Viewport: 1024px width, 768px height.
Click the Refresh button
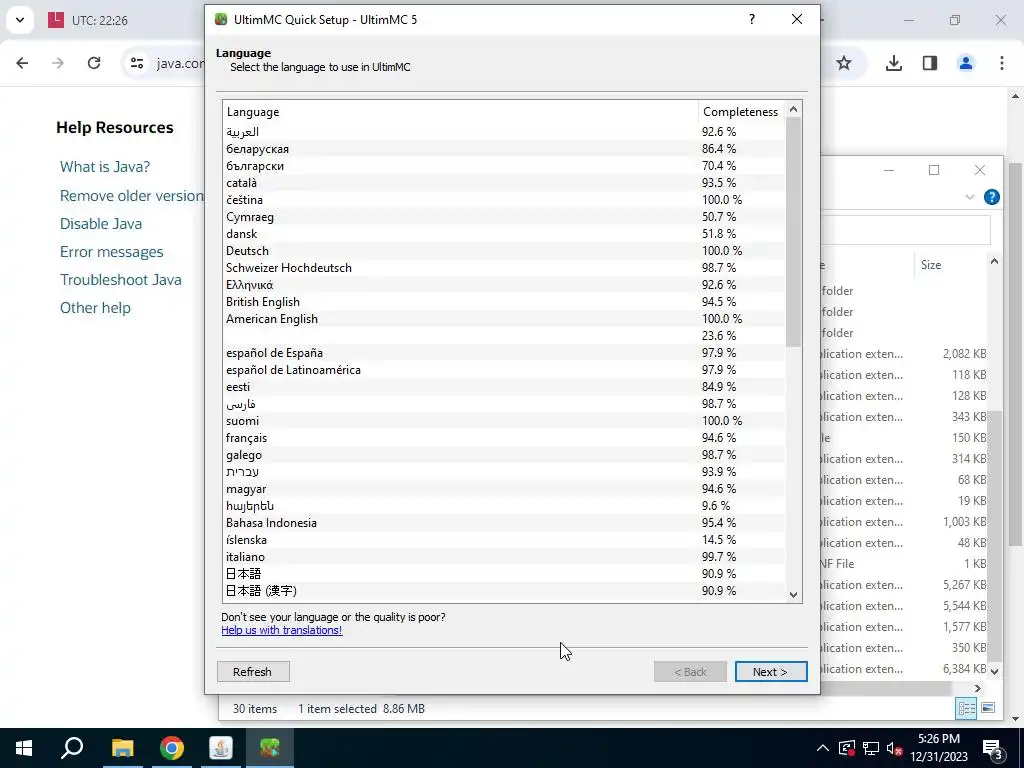tap(253, 671)
